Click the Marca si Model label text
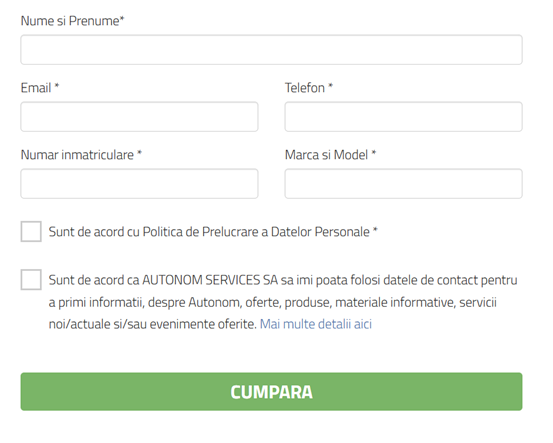This screenshot has height=443, width=553. [x=326, y=155]
